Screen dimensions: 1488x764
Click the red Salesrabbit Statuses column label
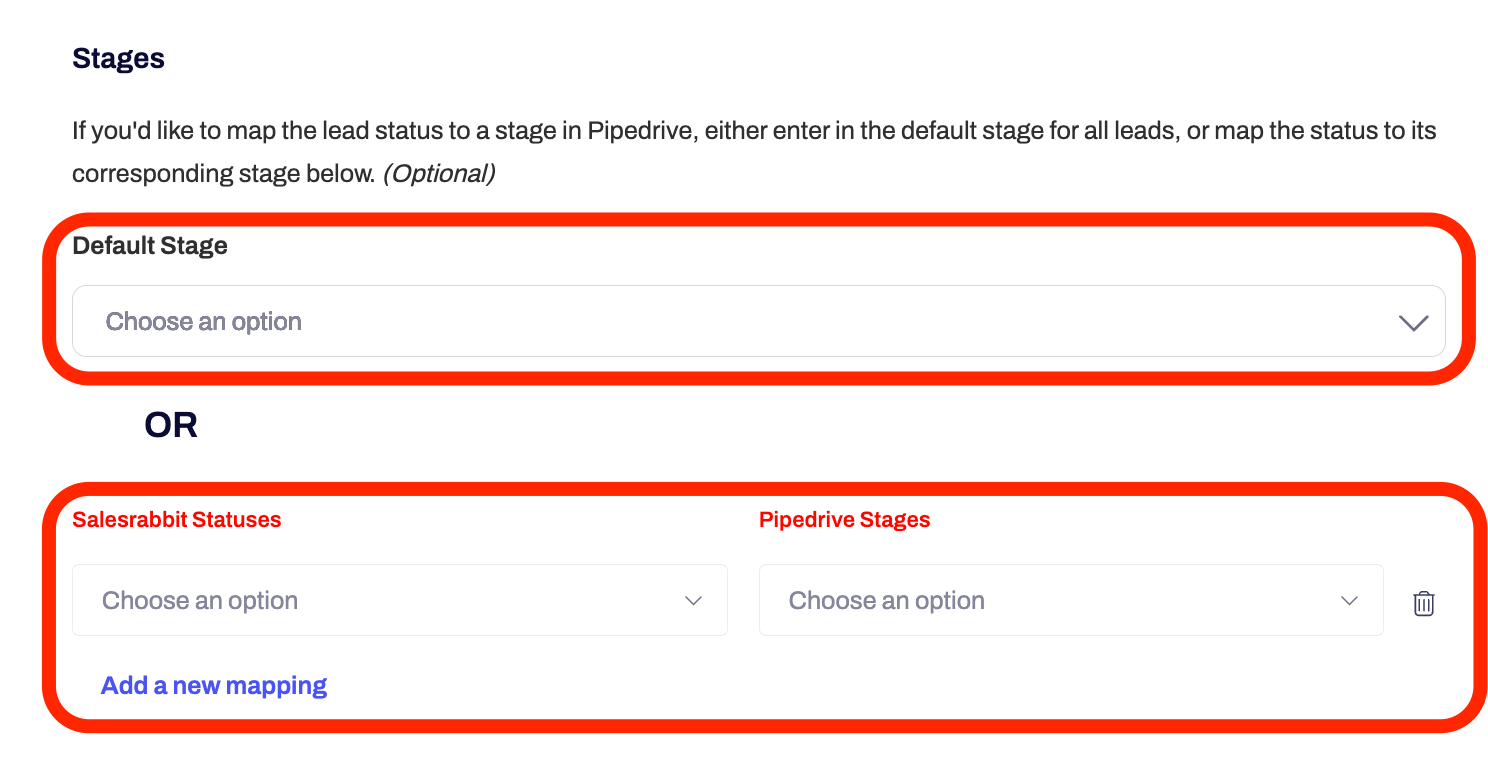click(177, 520)
